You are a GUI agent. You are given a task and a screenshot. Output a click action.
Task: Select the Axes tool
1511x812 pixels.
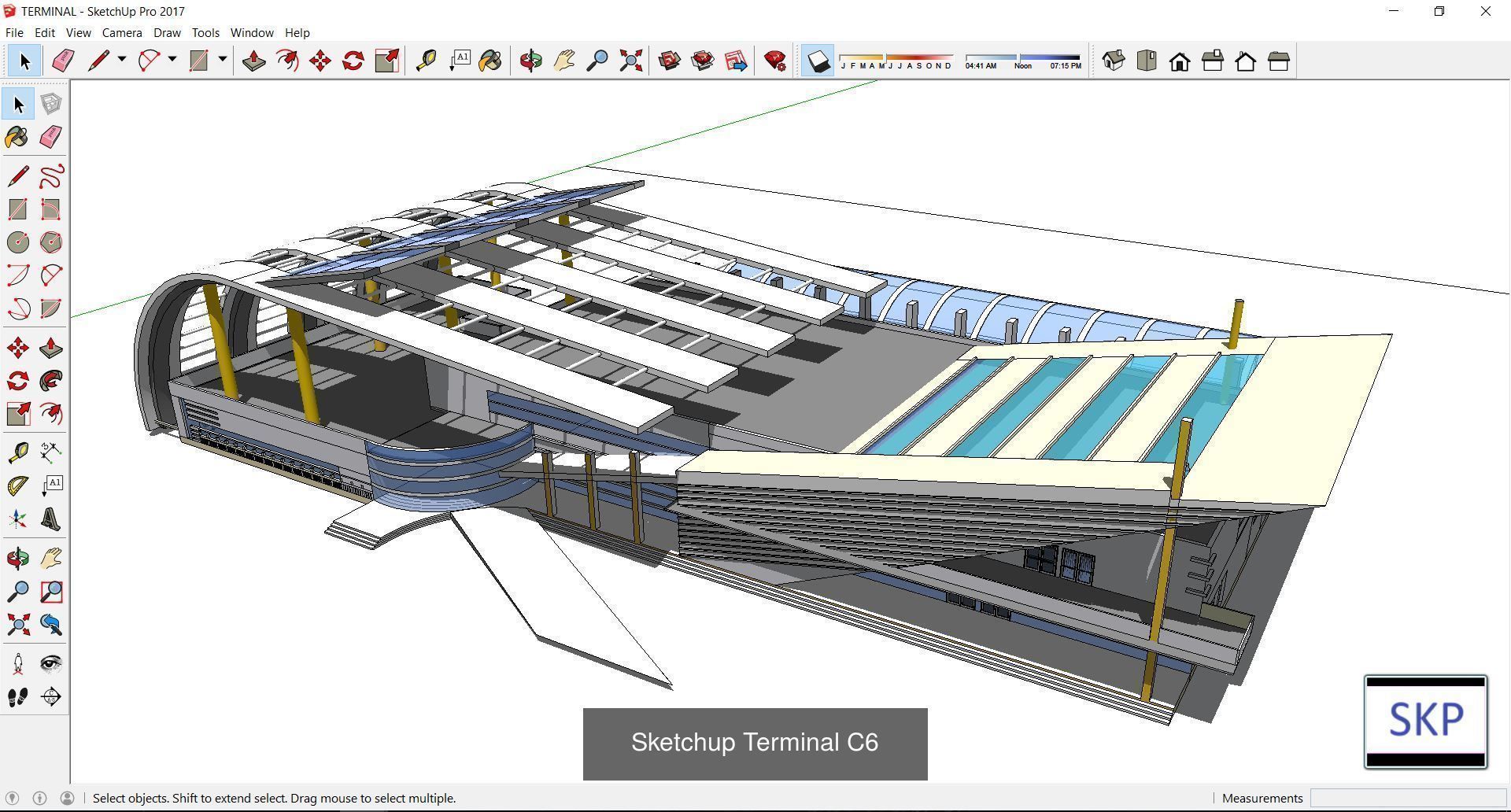pos(18,519)
